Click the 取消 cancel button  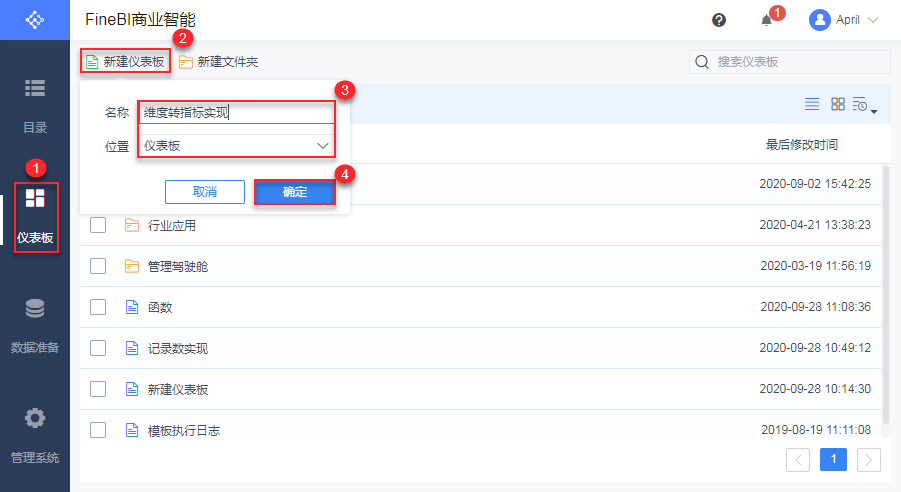[x=205, y=192]
